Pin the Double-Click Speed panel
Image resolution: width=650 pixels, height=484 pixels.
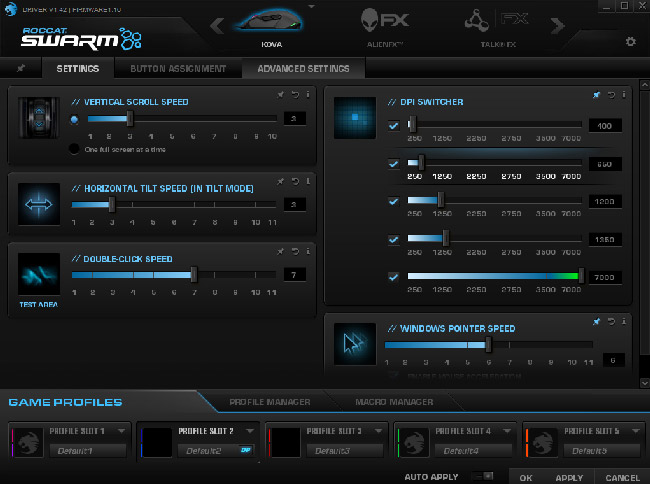click(x=281, y=251)
